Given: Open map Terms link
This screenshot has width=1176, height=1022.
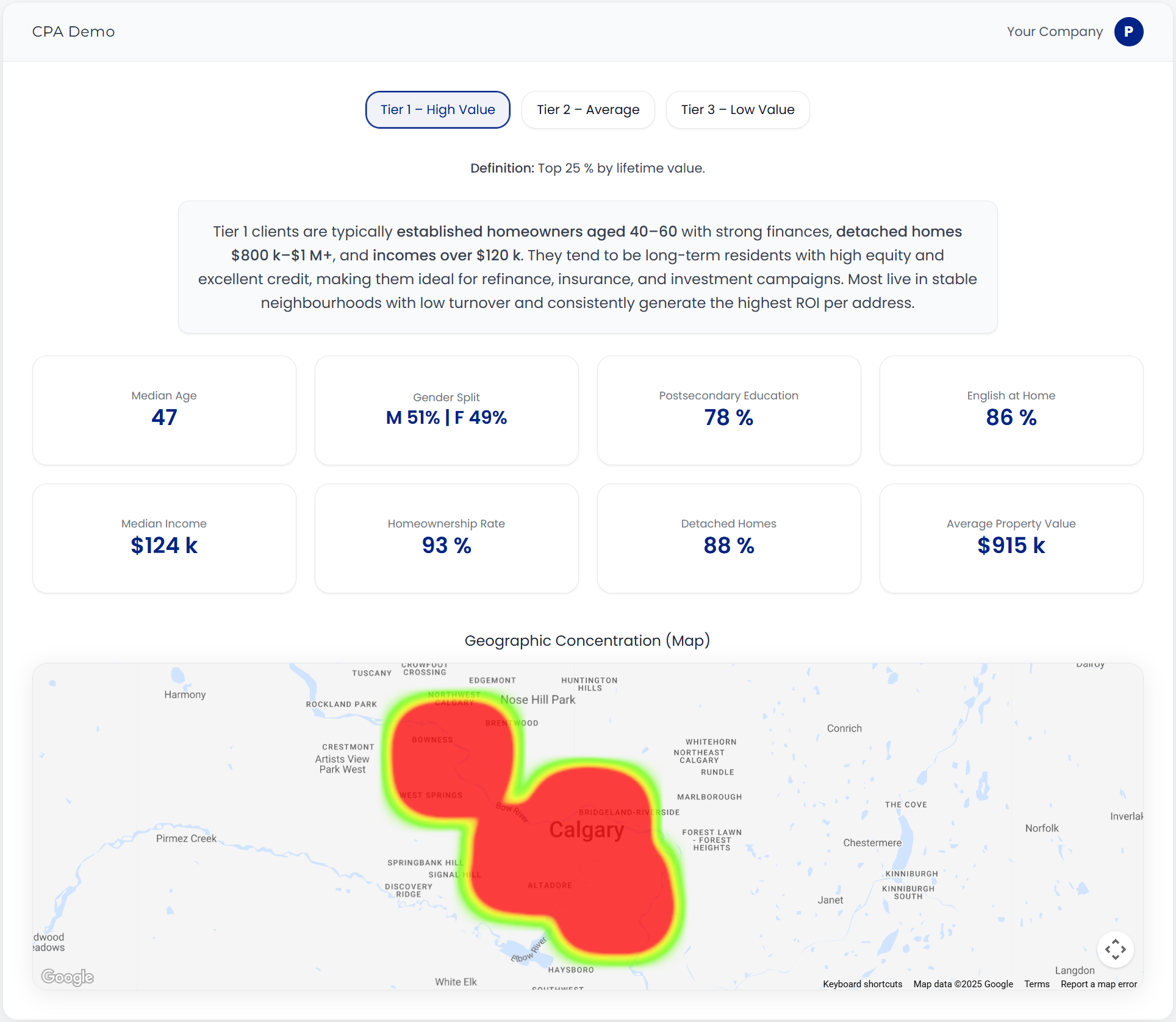Looking at the screenshot, I should 1036,984.
